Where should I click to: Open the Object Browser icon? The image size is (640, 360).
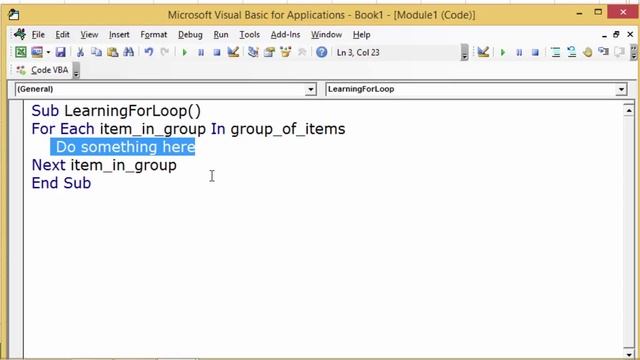tap(285, 52)
